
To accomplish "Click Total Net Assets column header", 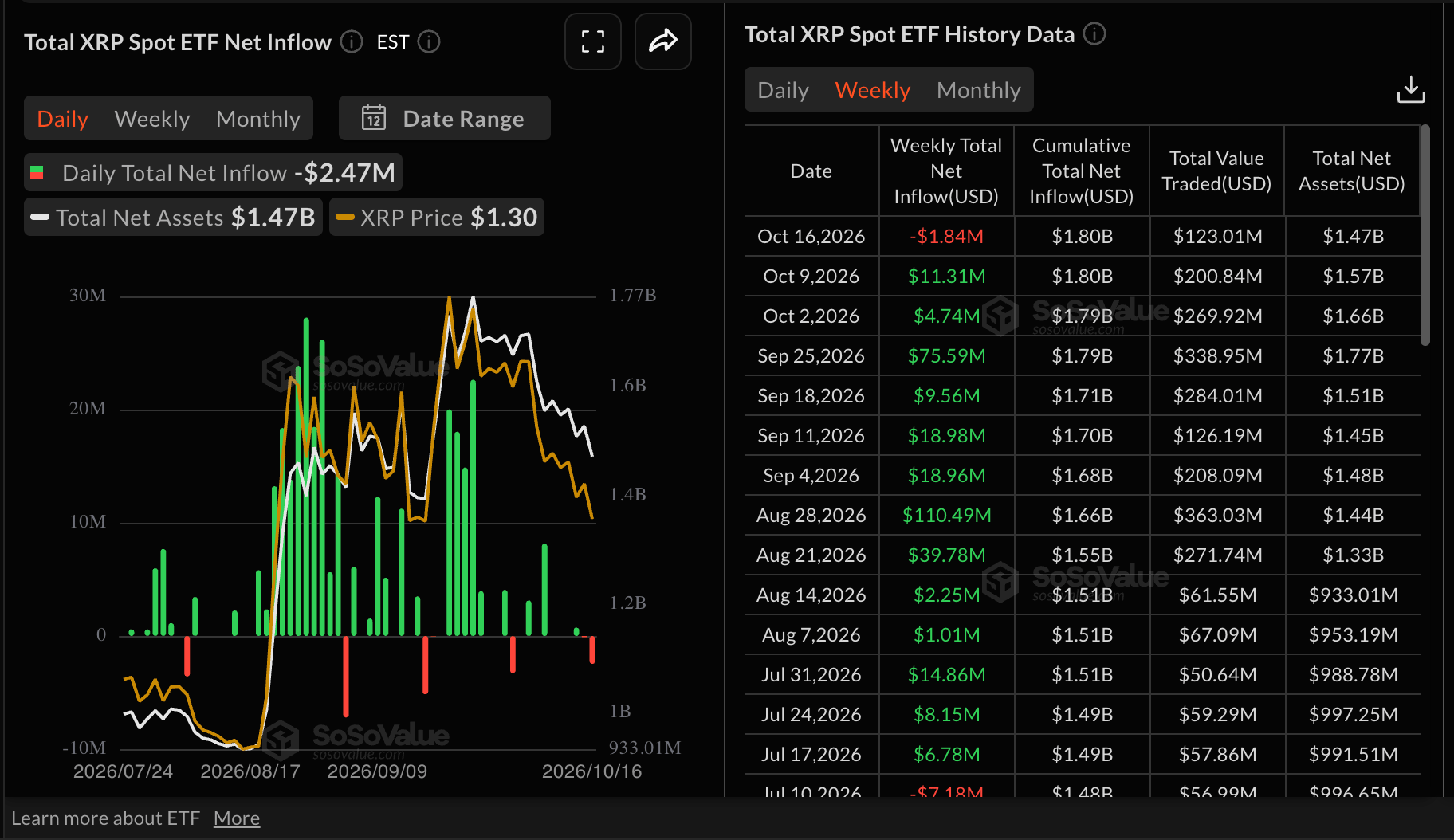I will point(1352,171).
